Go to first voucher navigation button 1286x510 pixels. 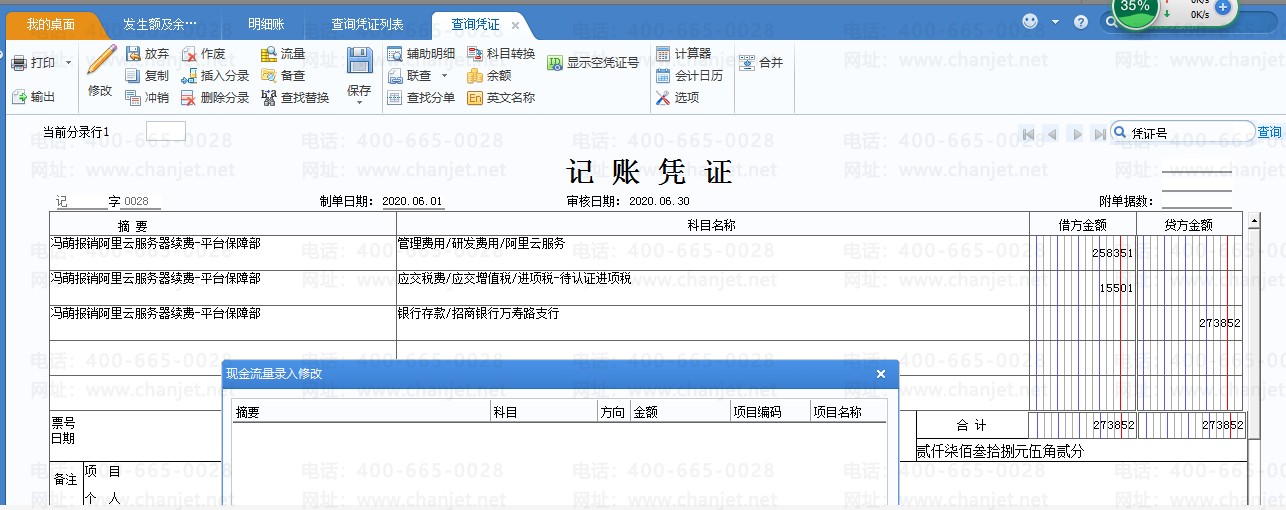point(1027,133)
